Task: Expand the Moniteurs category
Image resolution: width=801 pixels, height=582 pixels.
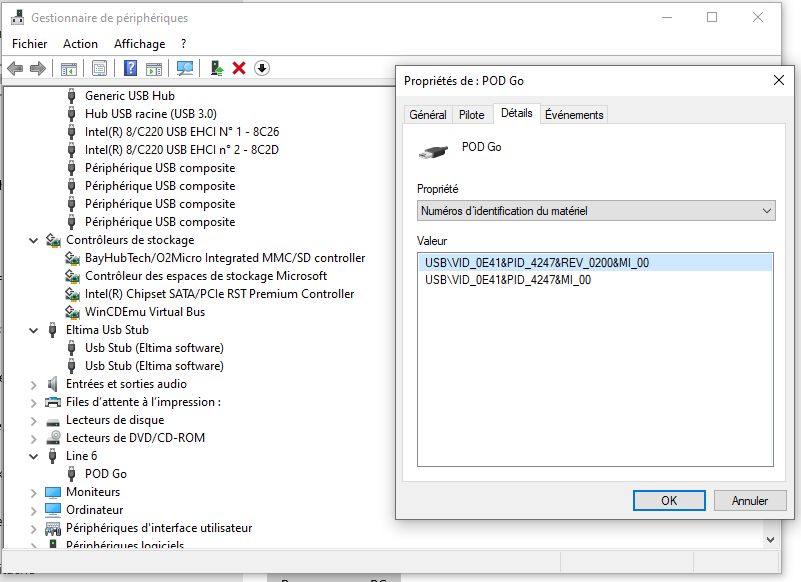Action: tap(34, 493)
